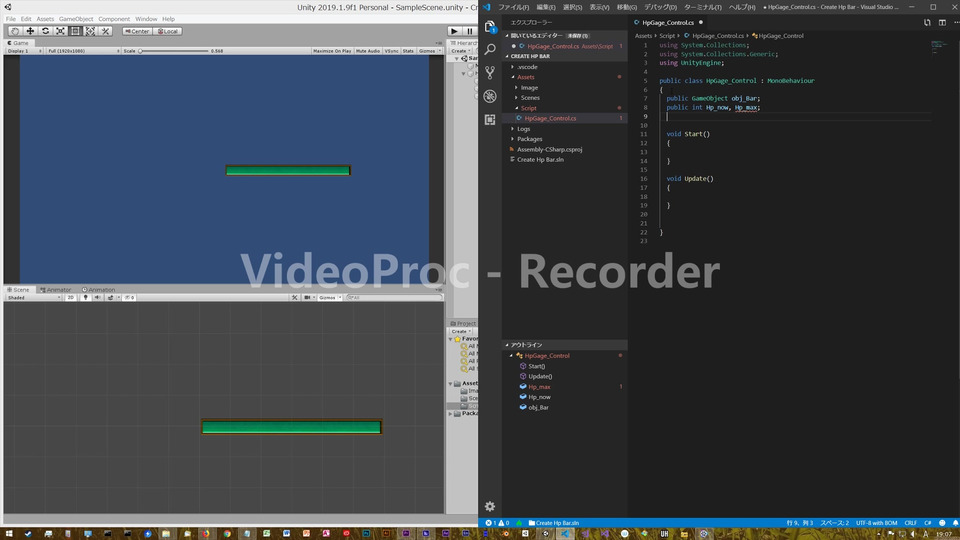Open the VS Code Search view icon

point(490,50)
